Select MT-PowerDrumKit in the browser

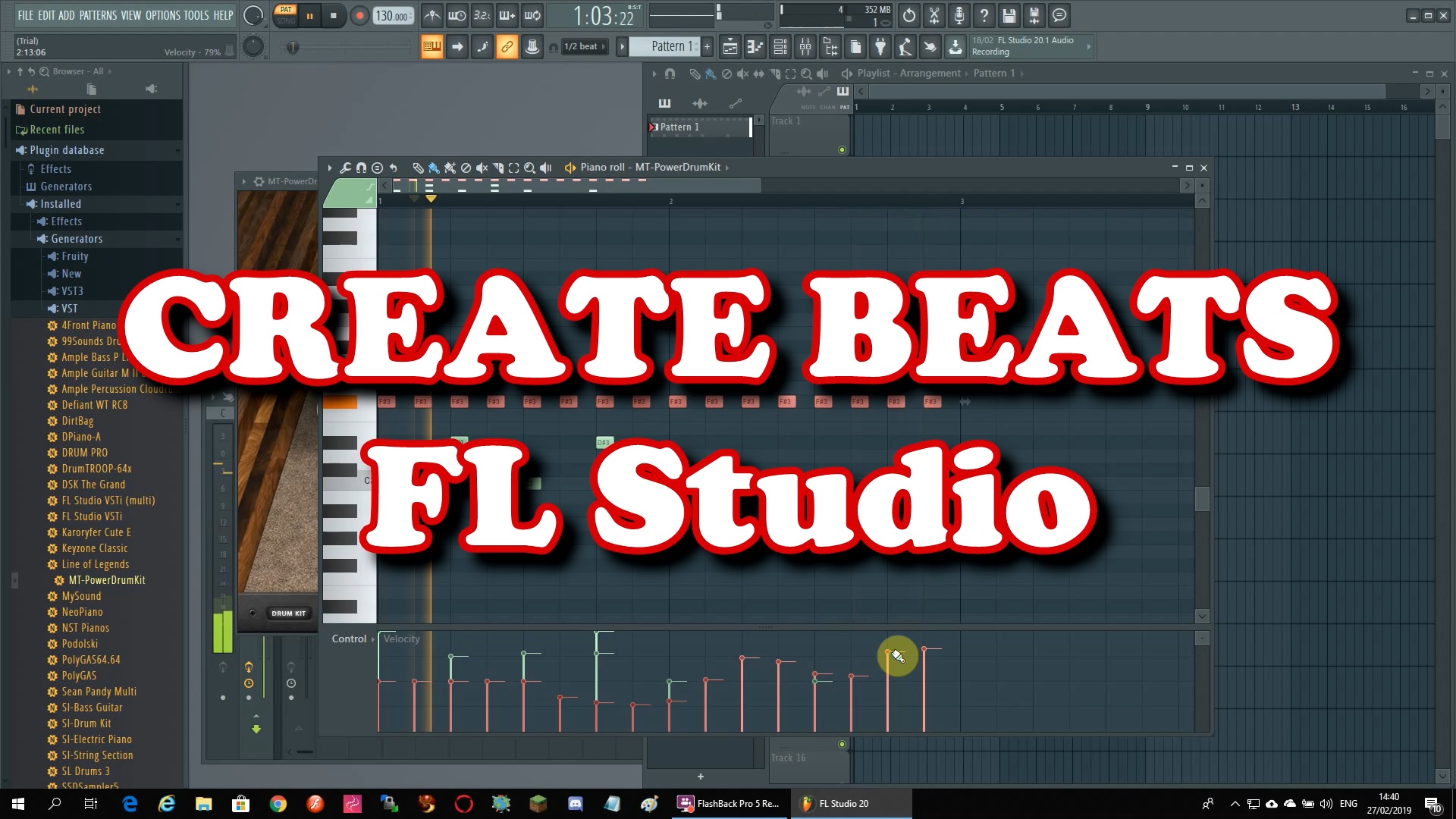click(107, 580)
